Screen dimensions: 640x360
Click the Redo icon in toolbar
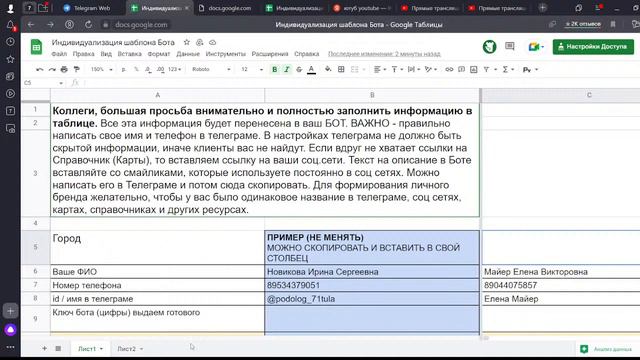(x=52, y=70)
